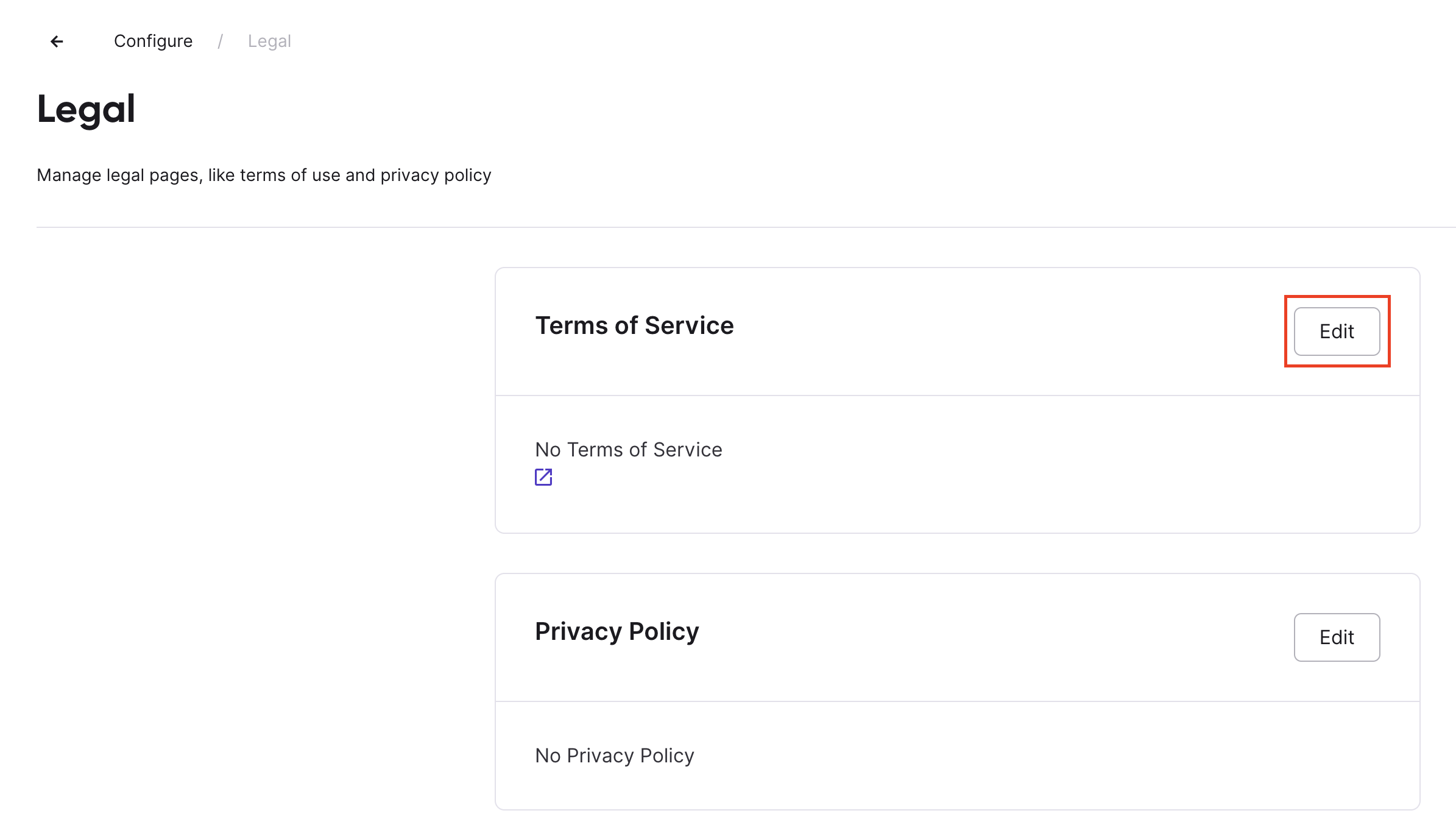Select the Terms of Service card heading
The height and width of the screenshot is (830, 1456).
[634, 325]
